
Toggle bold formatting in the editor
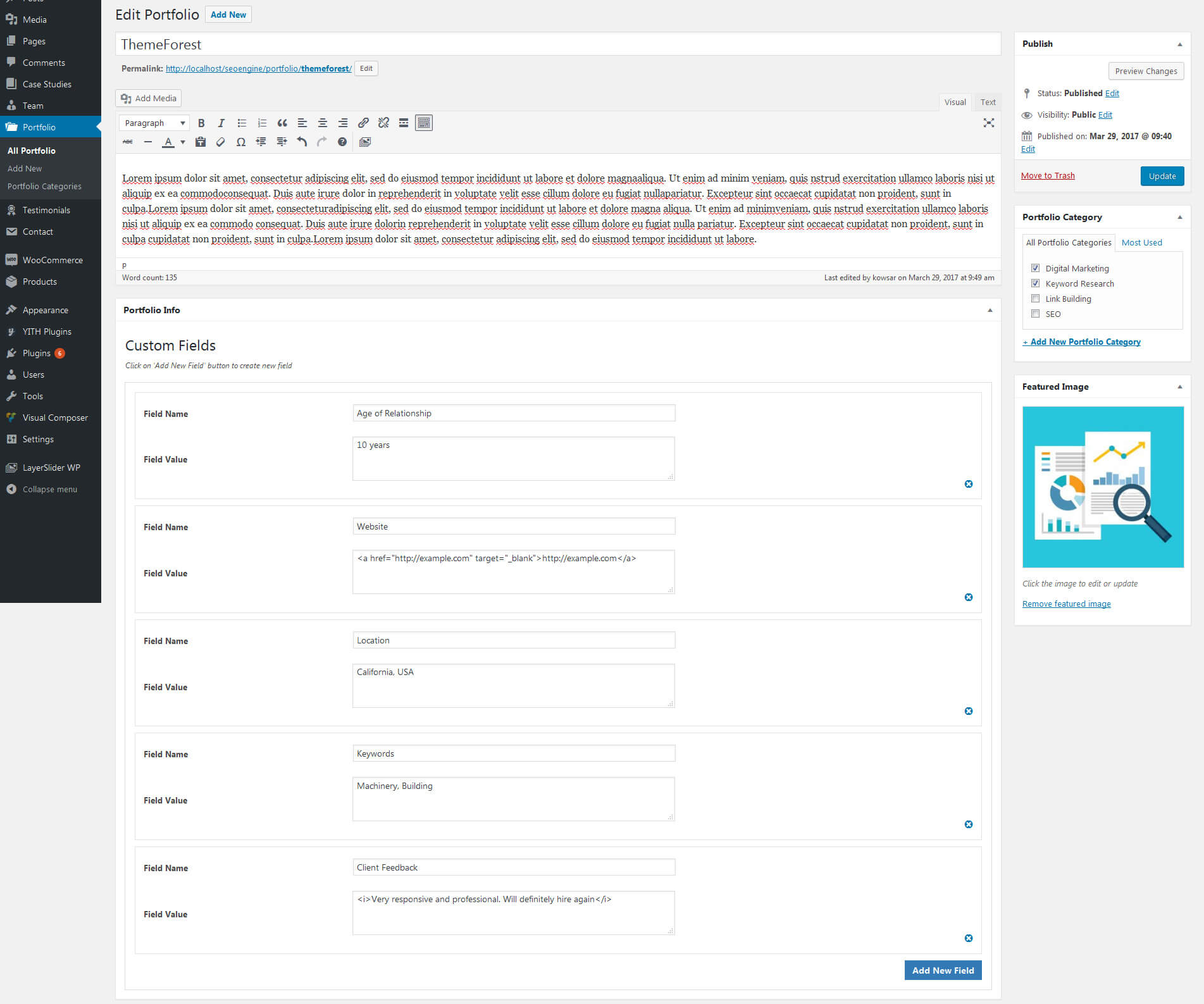201,123
